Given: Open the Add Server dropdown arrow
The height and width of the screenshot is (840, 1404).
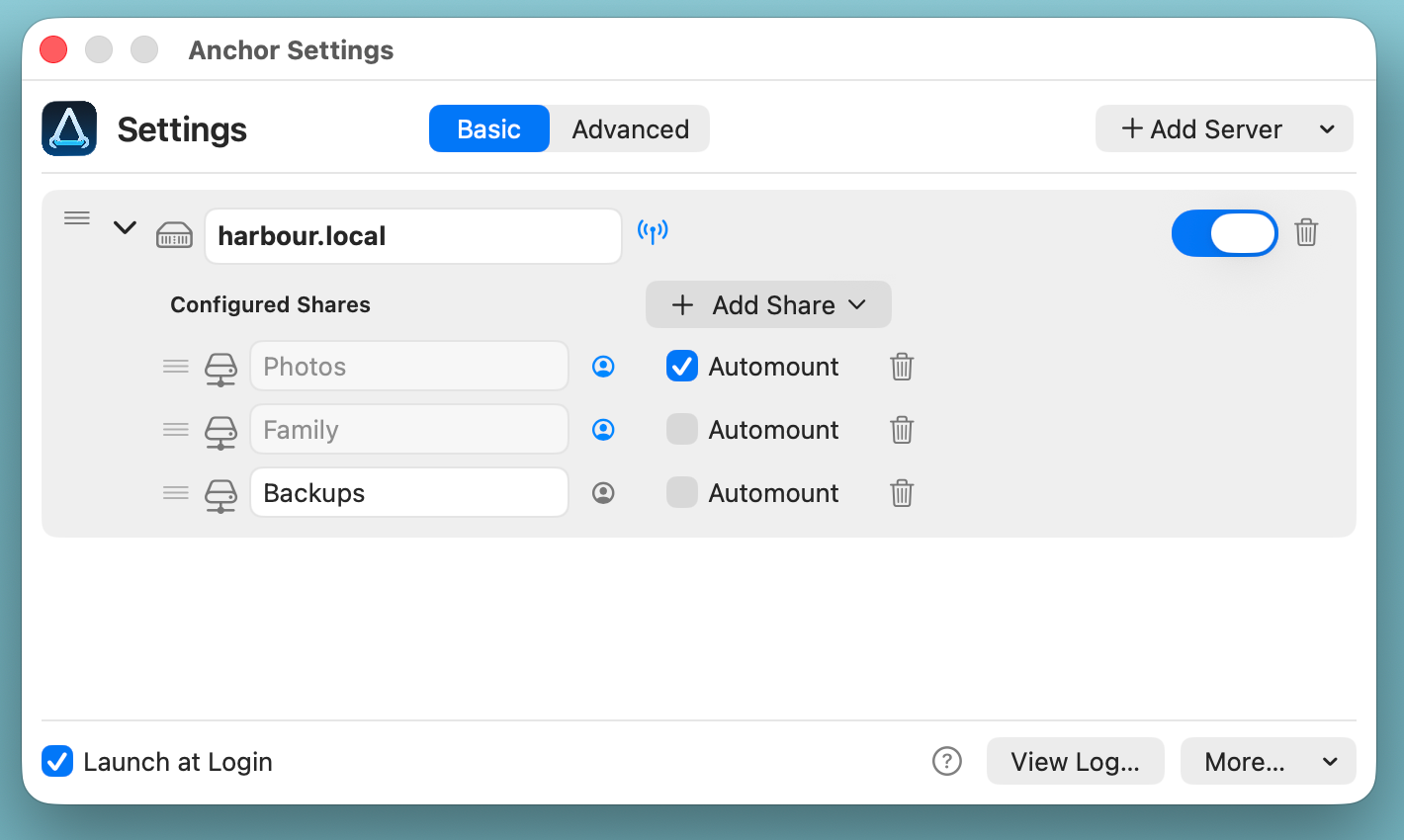Looking at the screenshot, I should pyautogui.click(x=1328, y=128).
